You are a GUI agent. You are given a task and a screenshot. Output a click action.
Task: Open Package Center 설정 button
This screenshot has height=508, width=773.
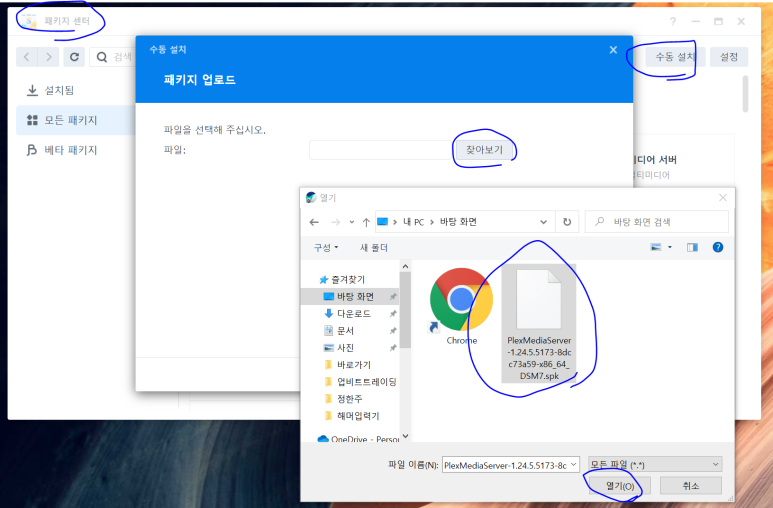(729, 57)
